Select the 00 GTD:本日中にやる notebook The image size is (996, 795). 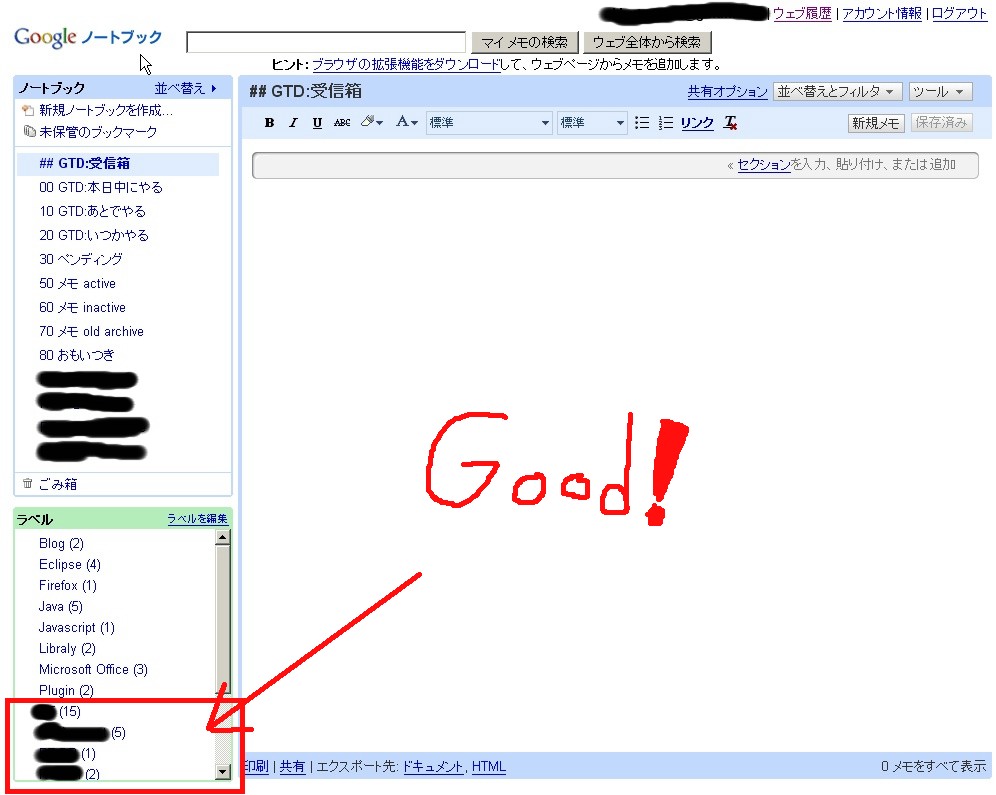tap(101, 187)
